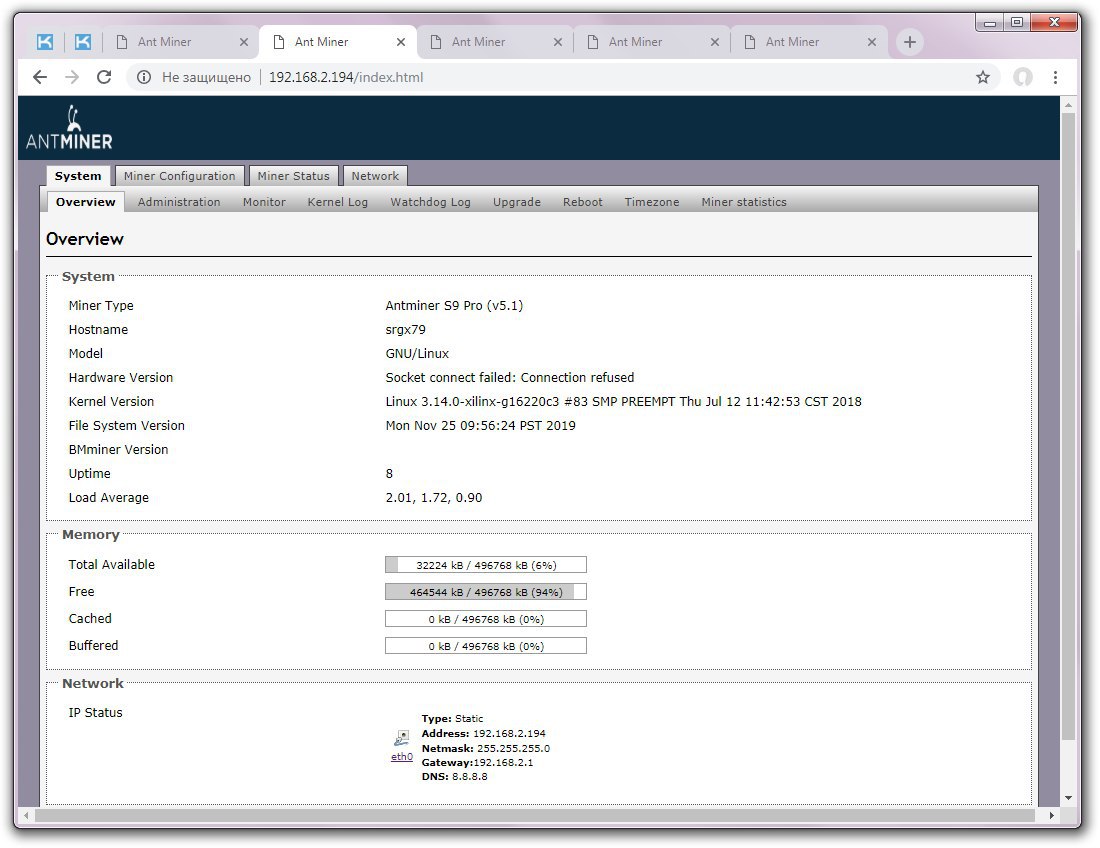Open Miner statistics sub-tab
The width and height of the screenshot is (1100, 848).
click(x=744, y=202)
